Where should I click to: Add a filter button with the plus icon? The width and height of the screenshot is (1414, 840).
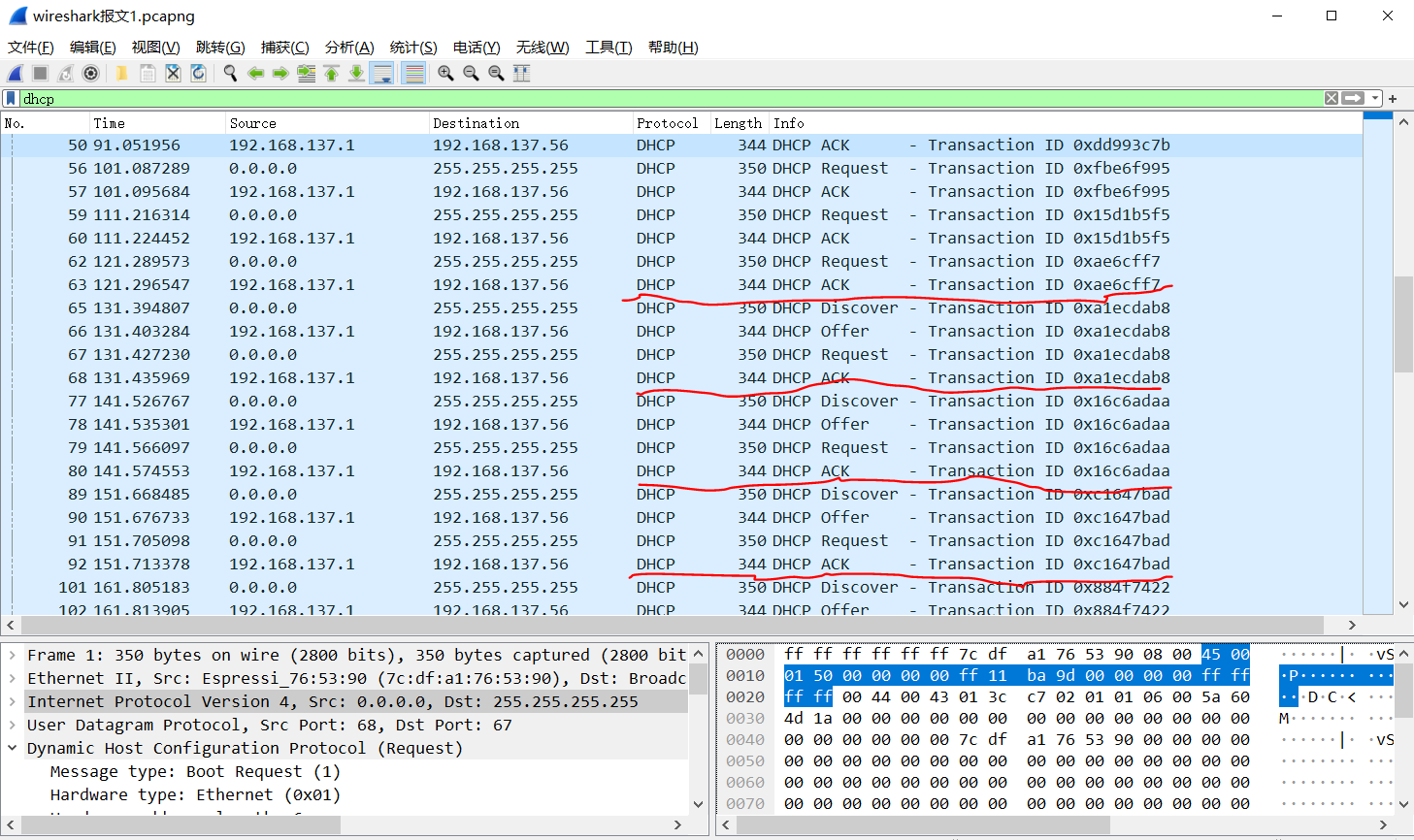click(x=1393, y=98)
